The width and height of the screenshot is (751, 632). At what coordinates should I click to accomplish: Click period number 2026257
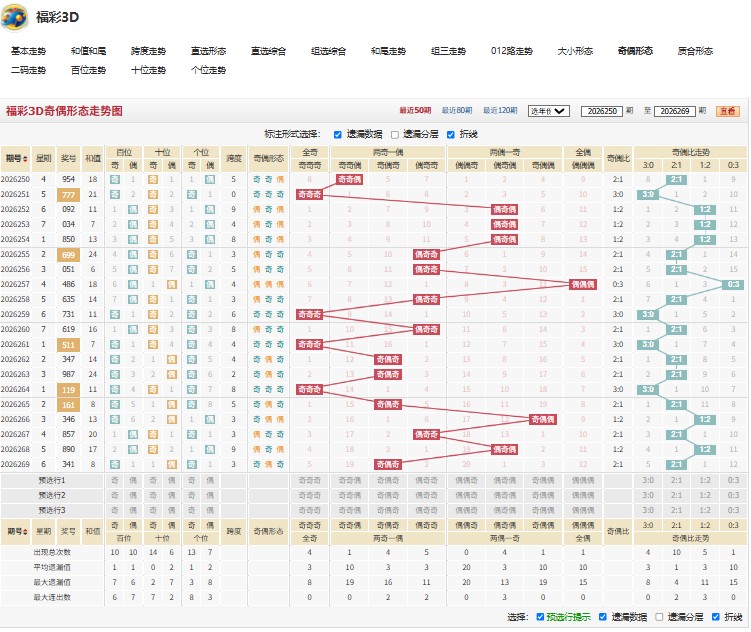click(x=15, y=284)
